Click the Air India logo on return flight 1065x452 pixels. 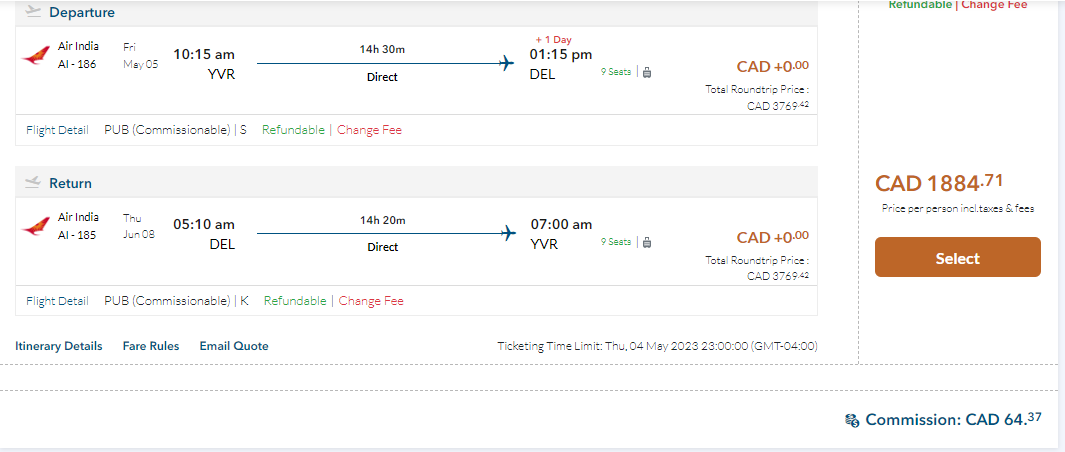(35, 226)
